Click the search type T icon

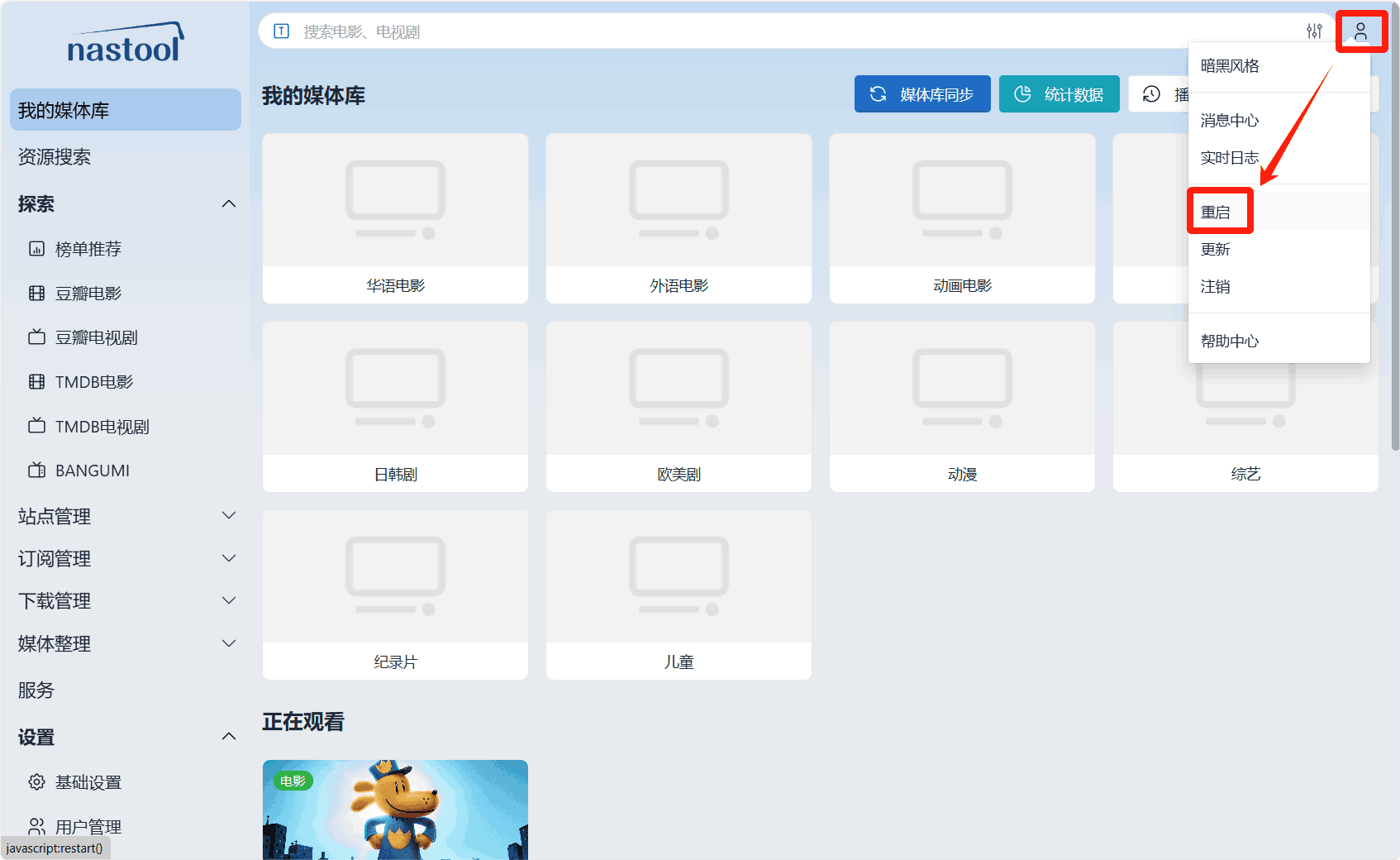pos(282,31)
